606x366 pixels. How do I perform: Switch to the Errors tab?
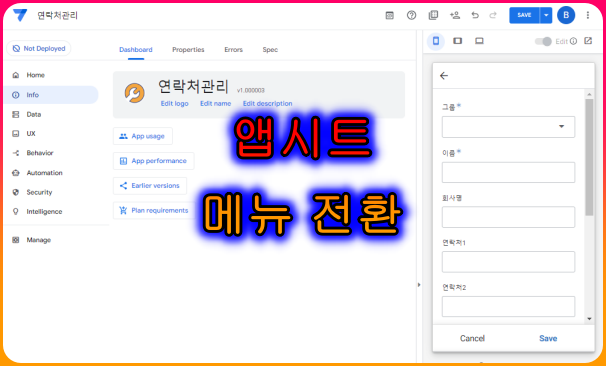point(233,49)
